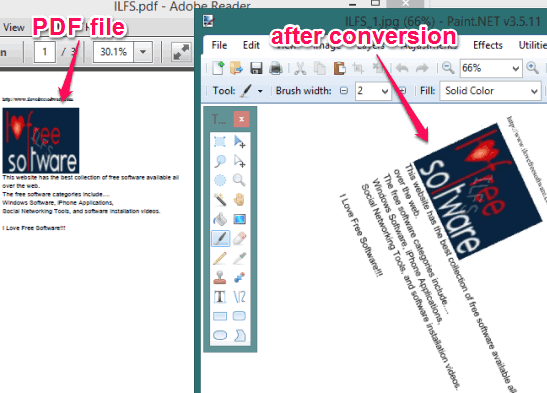This screenshot has width=547, height=393.
Task: Click the Print icon in toolbar
Action: [276, 68]
